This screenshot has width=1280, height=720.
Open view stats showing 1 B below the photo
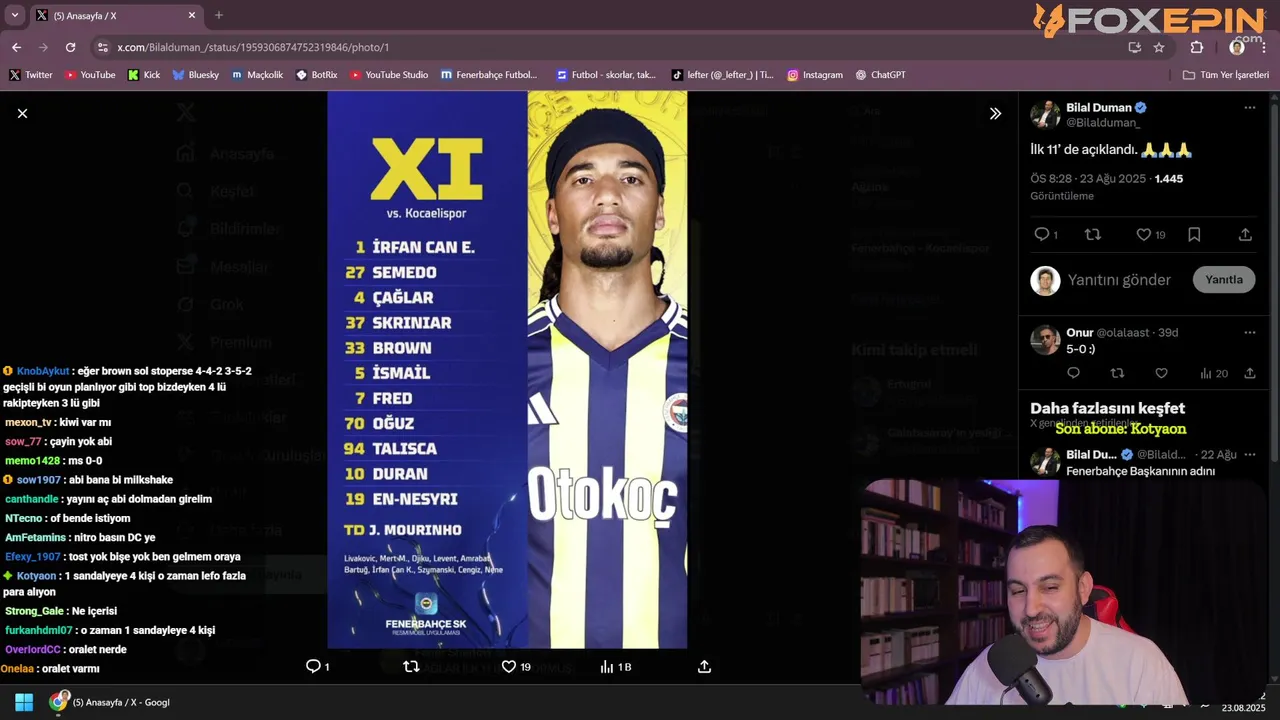(616, 667)
